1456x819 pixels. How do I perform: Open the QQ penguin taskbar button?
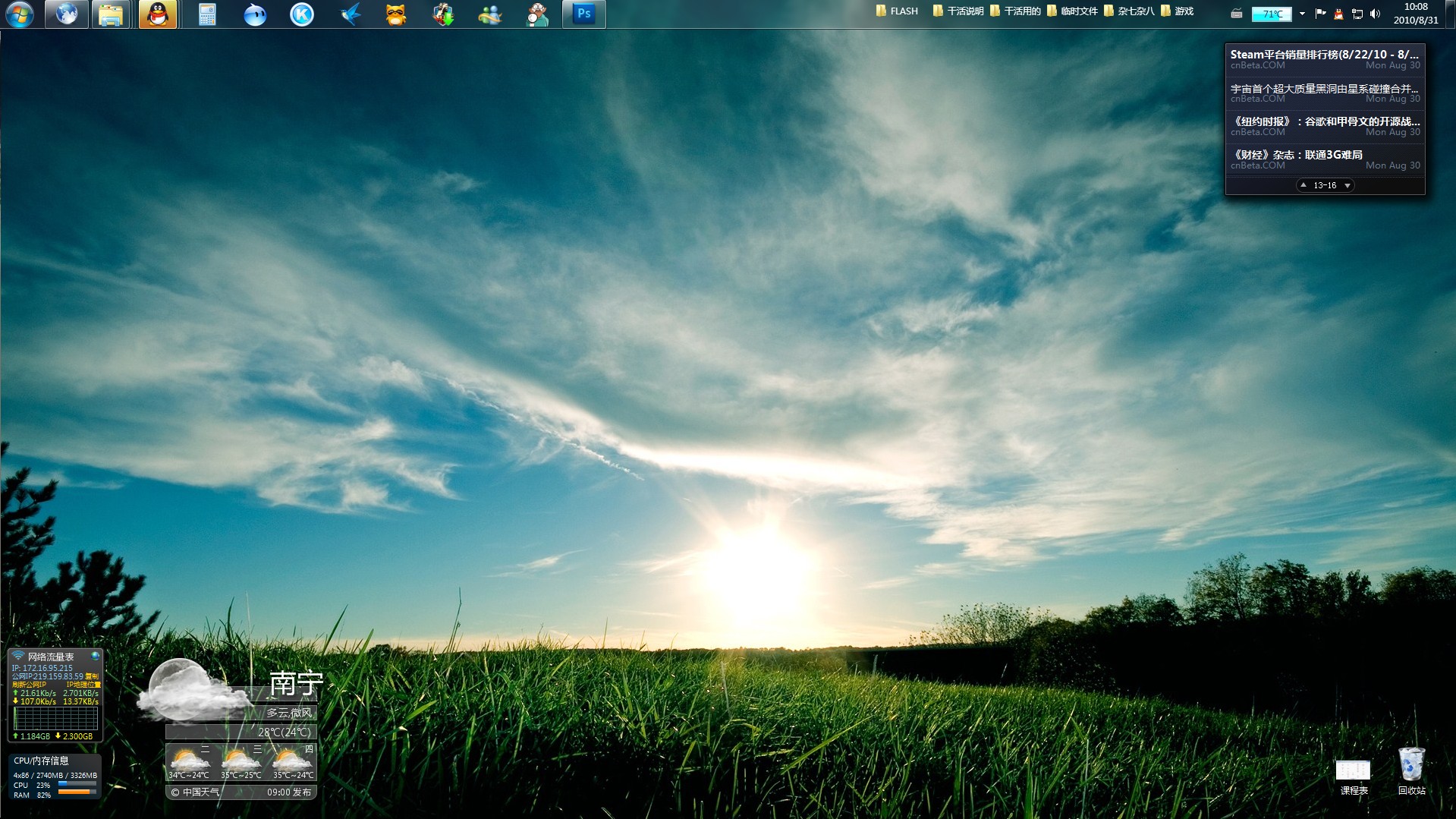[158, 14]
